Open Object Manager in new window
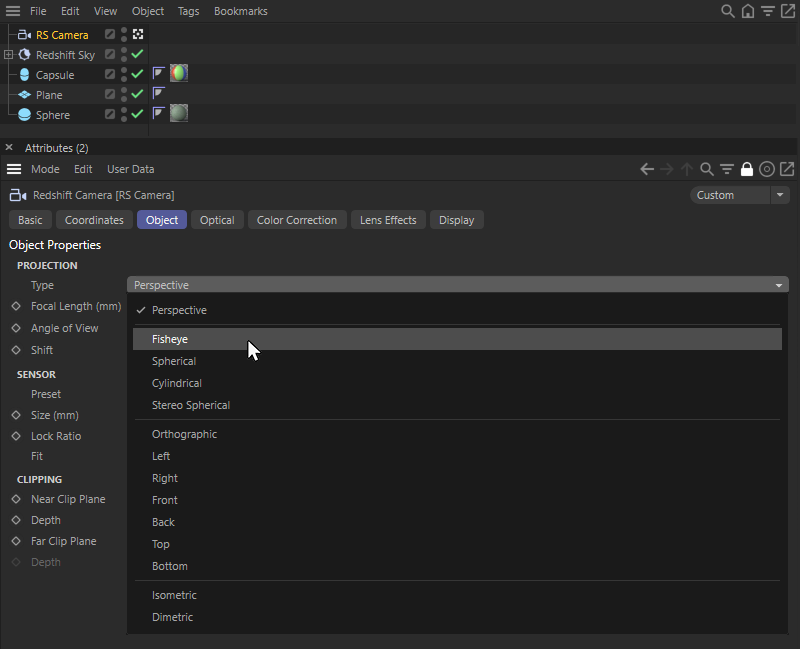800x649 pixels. pyautogui.click(x=788, y=11)
